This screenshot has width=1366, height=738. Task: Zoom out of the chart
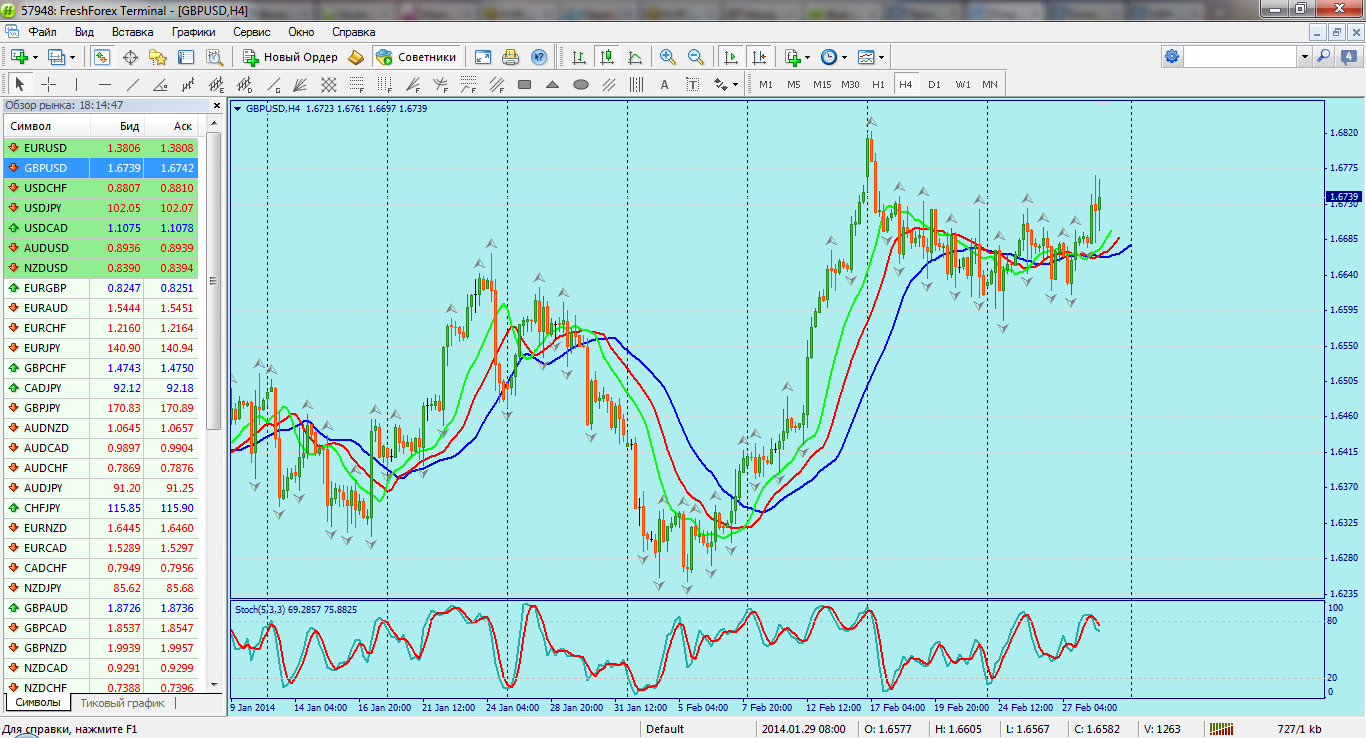695,57
